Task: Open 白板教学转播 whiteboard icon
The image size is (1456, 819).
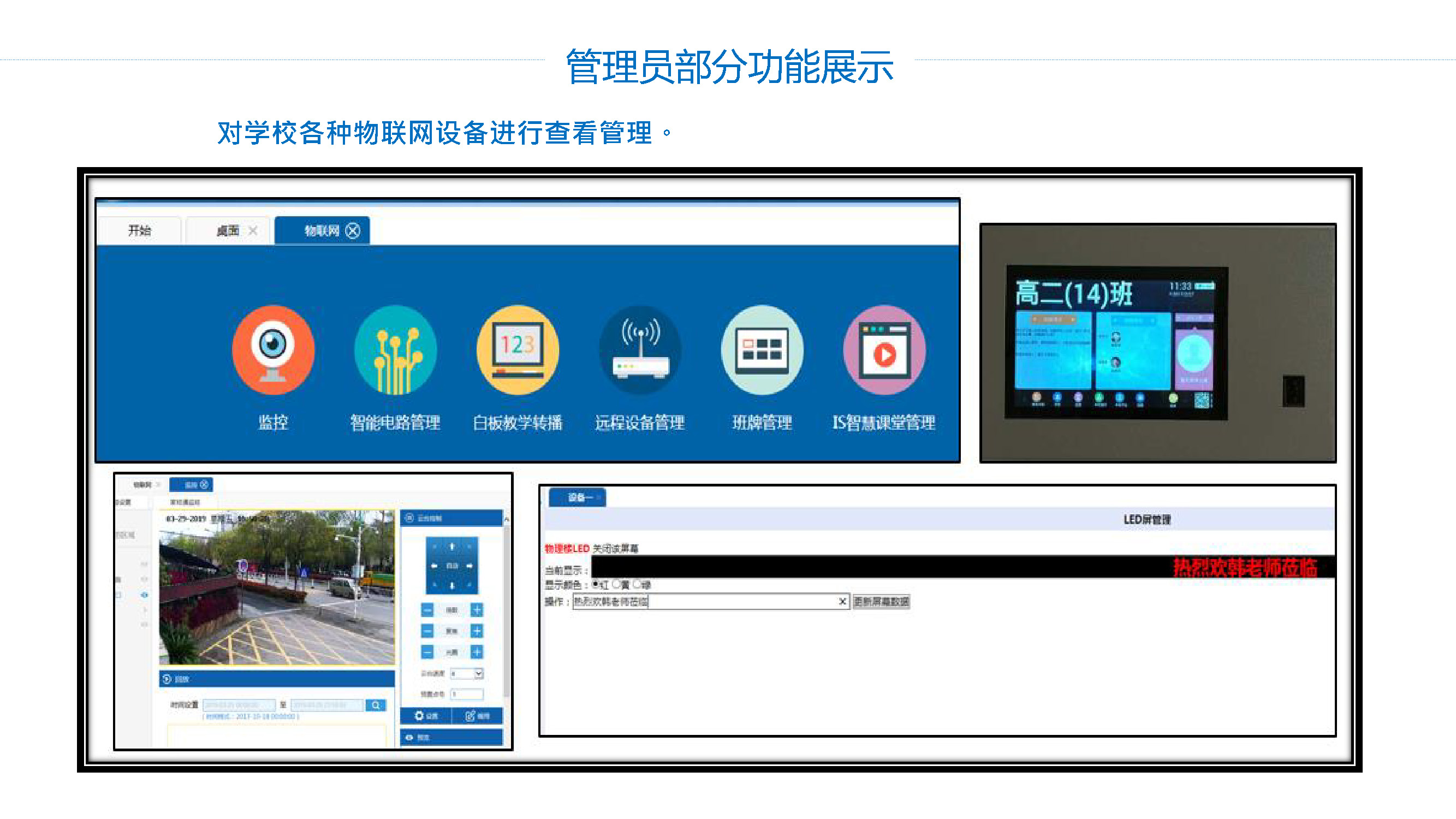Action: [518, 350]
